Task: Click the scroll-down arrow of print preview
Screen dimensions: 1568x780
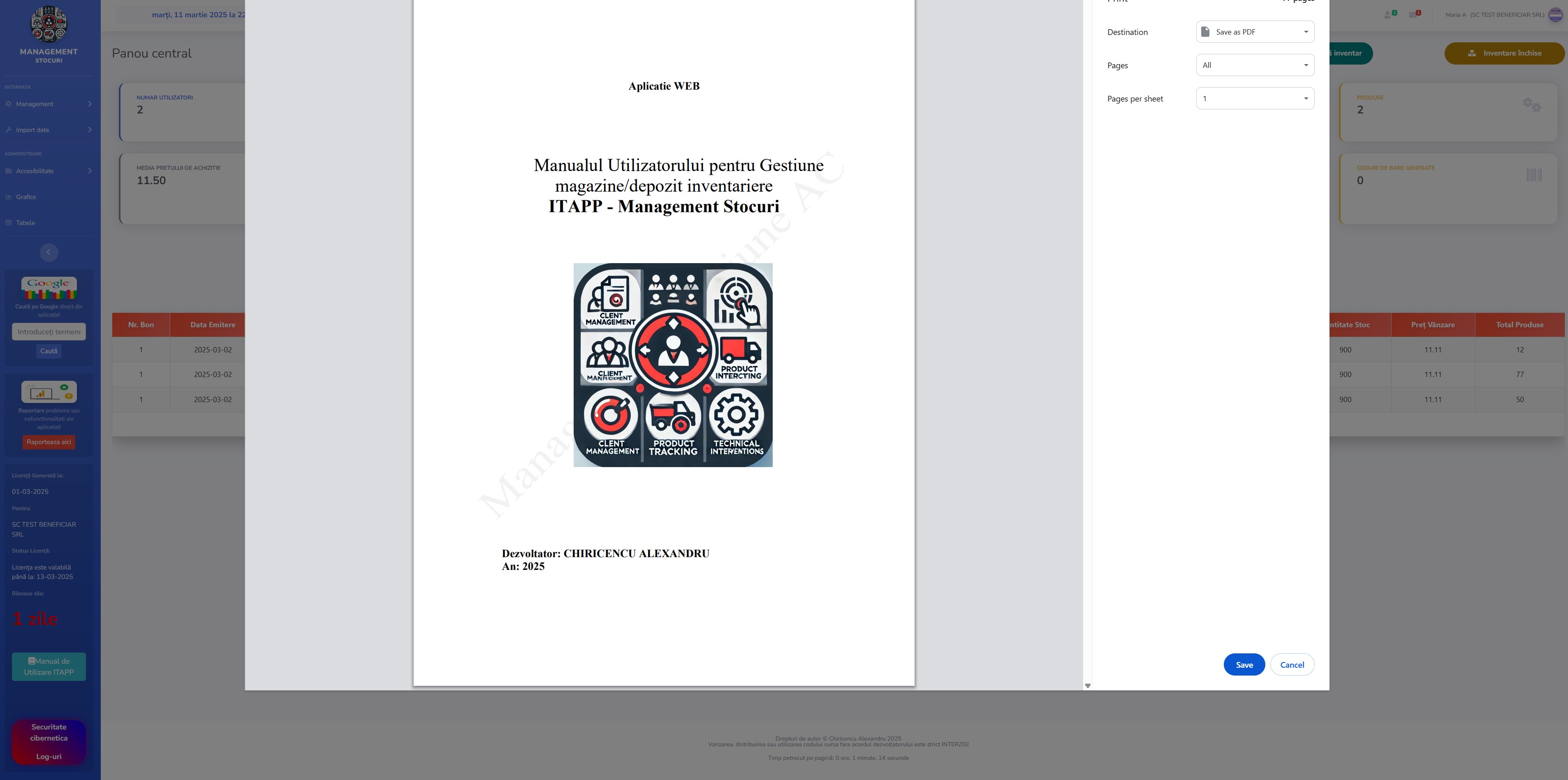Action: point(1088,686)
